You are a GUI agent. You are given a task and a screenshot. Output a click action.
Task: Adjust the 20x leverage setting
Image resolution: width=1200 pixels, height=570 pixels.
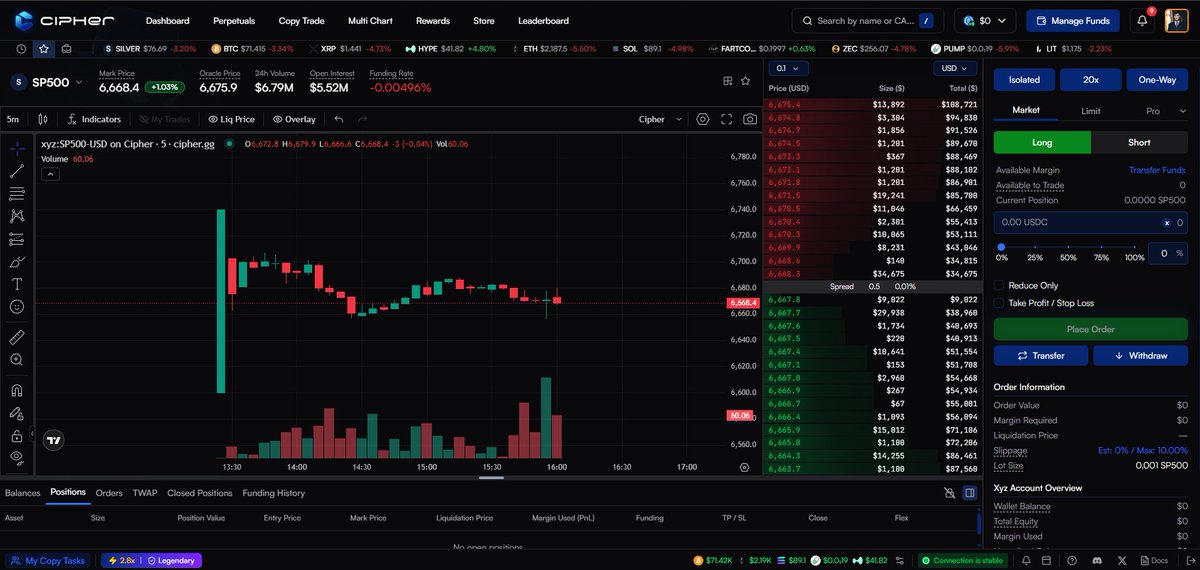(1090, 80)
